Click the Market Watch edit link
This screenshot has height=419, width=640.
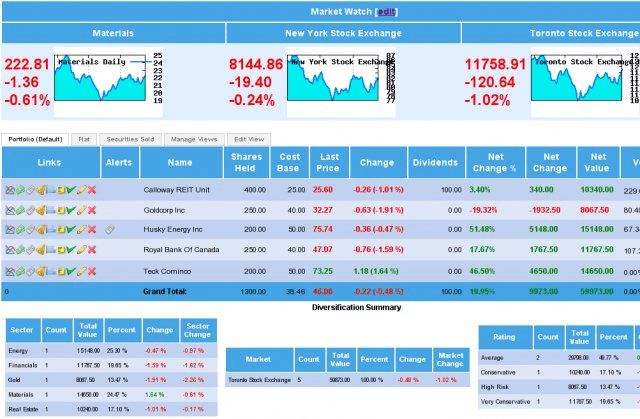pyautogui.click(x=386, y=12)
